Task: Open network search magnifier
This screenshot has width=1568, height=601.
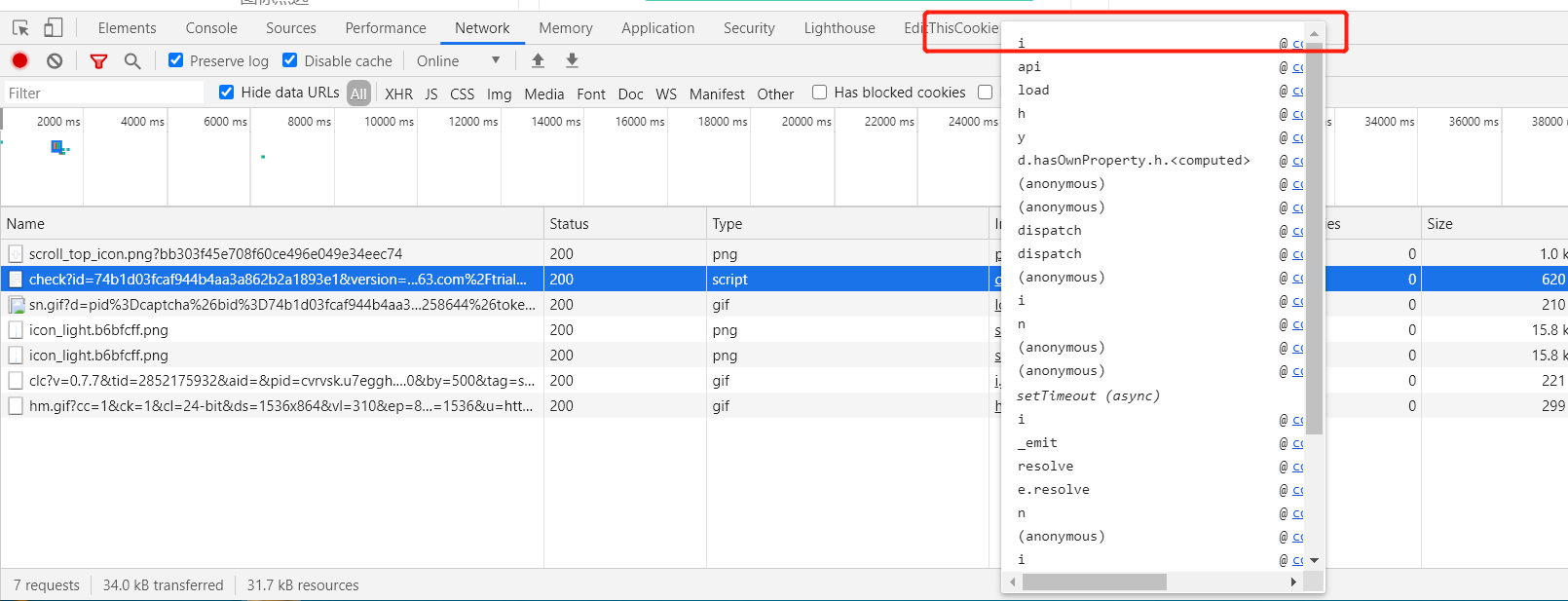Action: point(132,60)
